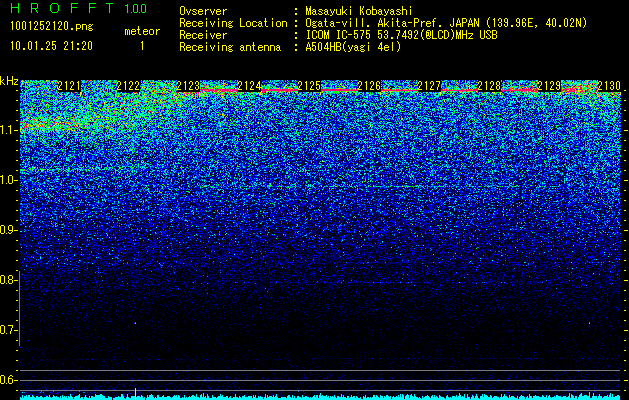Click the Receiving antenna label
The width and height of the screenshot is (629, 400).
pyautogui.click(x=230, y=47)
